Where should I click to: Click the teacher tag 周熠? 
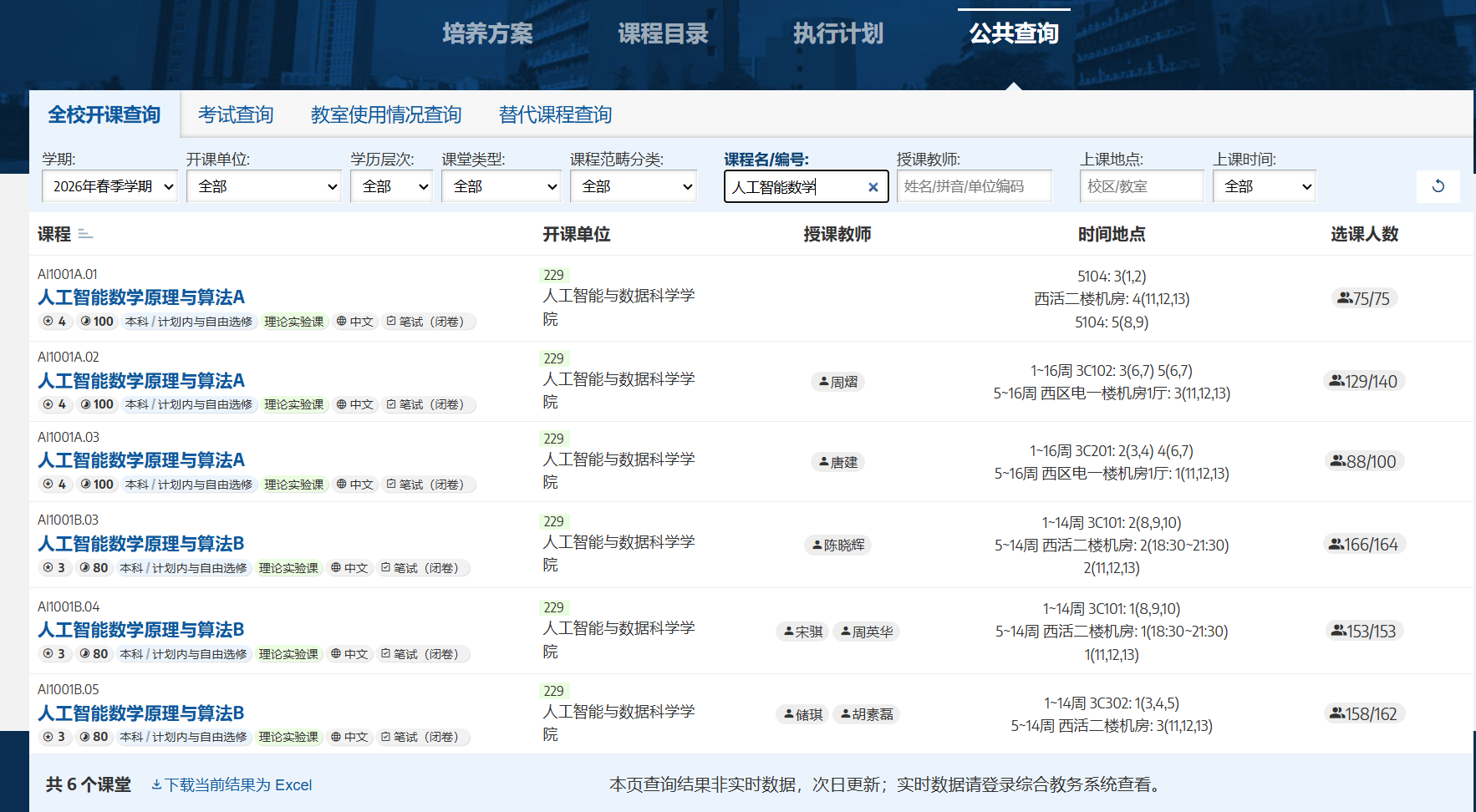(837, 382)
